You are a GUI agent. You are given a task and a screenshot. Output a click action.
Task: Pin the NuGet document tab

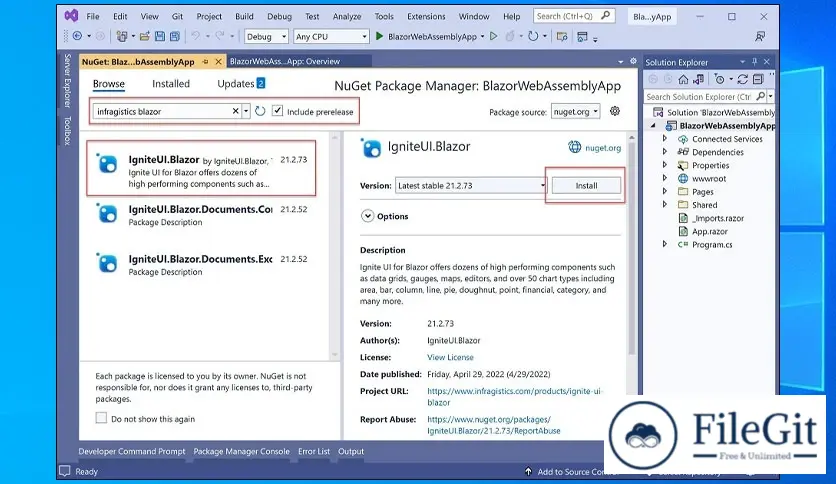point(205,62)
